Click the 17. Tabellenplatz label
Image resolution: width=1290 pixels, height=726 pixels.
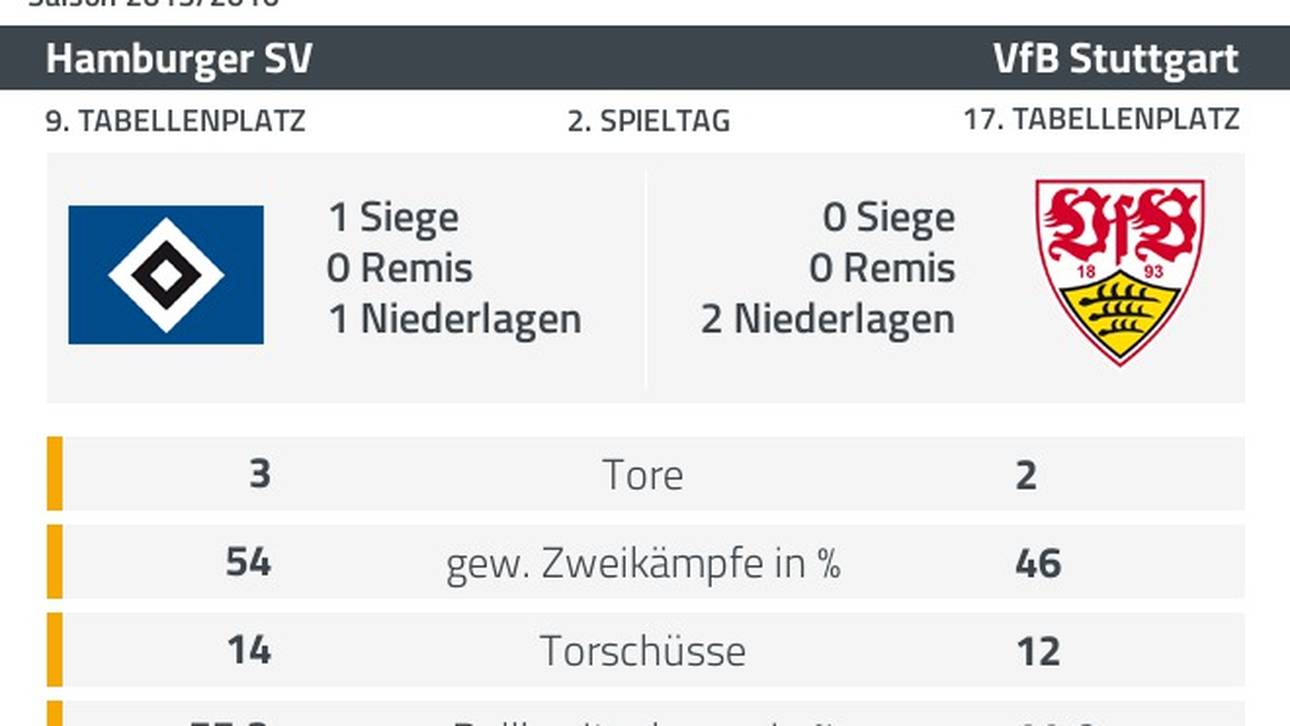[x=1101, y=120]
